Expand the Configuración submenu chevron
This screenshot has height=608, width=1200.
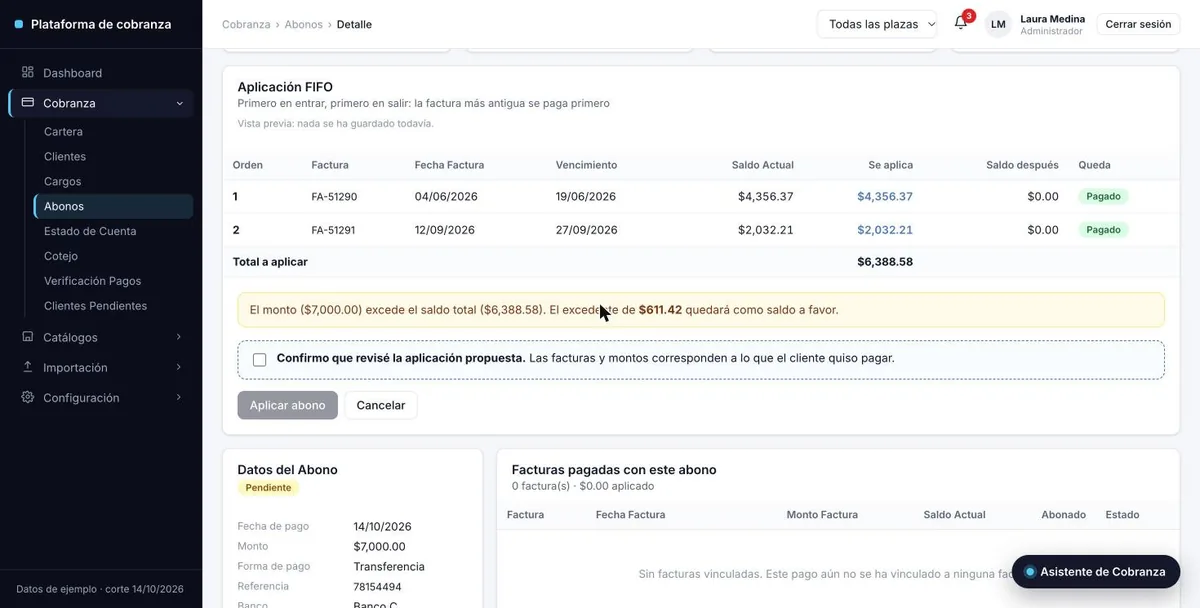coord(179,397)
